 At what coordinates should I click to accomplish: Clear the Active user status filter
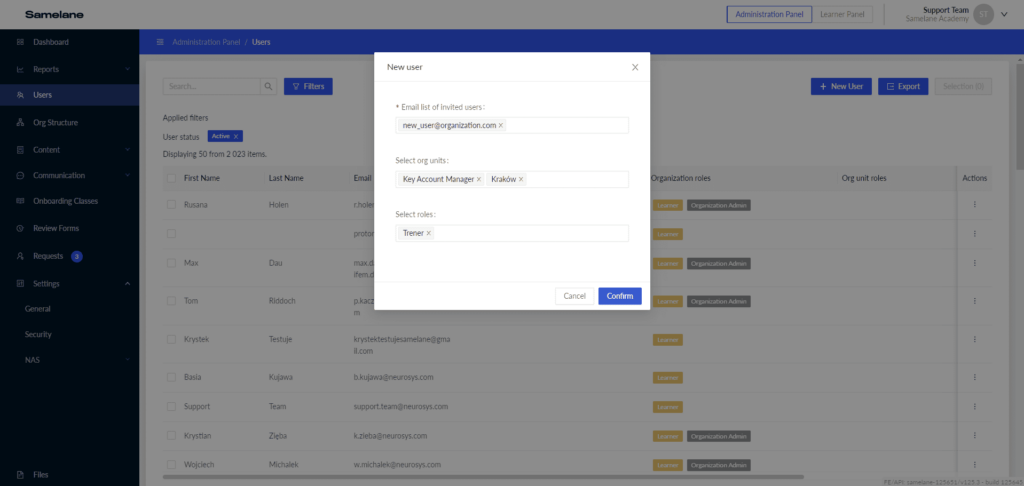tap(236, 136)
